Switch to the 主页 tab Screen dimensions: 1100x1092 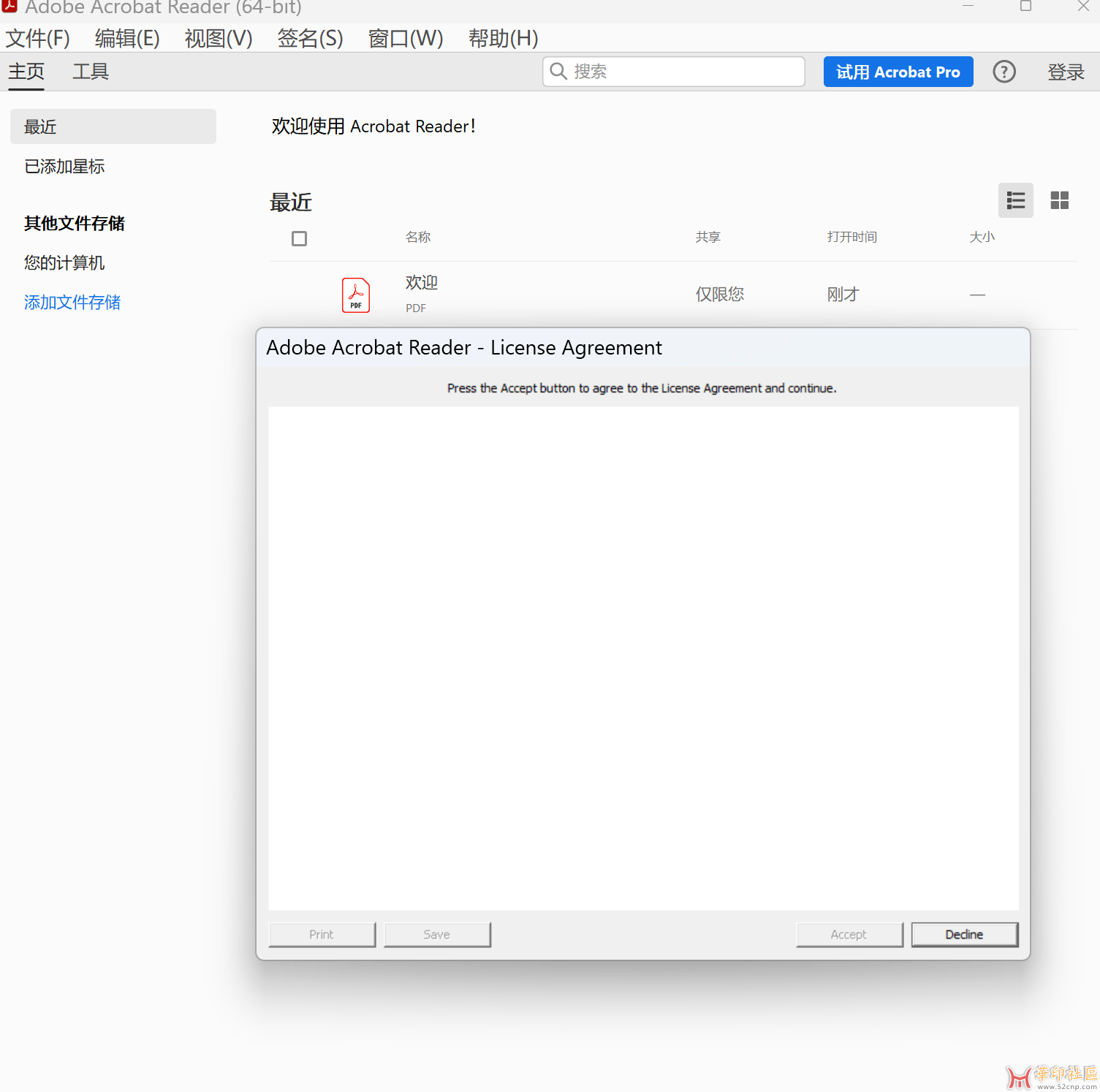click(x=26, y=72)
